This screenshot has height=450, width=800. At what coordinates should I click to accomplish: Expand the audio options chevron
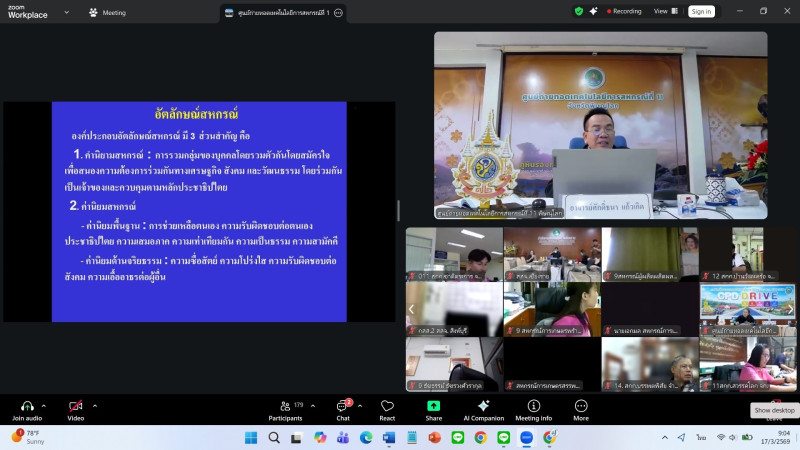point(46,405)
